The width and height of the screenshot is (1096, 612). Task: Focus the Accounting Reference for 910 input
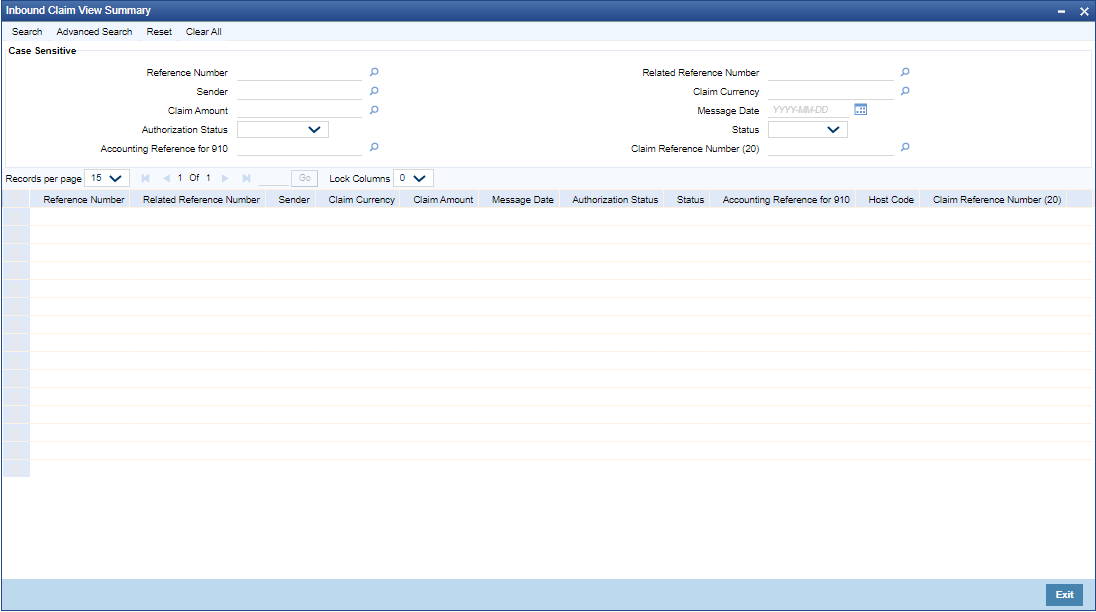pos(299,147)
